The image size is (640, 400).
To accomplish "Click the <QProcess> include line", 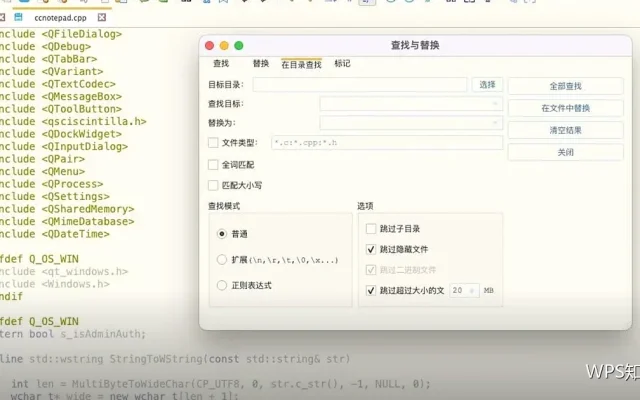I will [51, 184].
